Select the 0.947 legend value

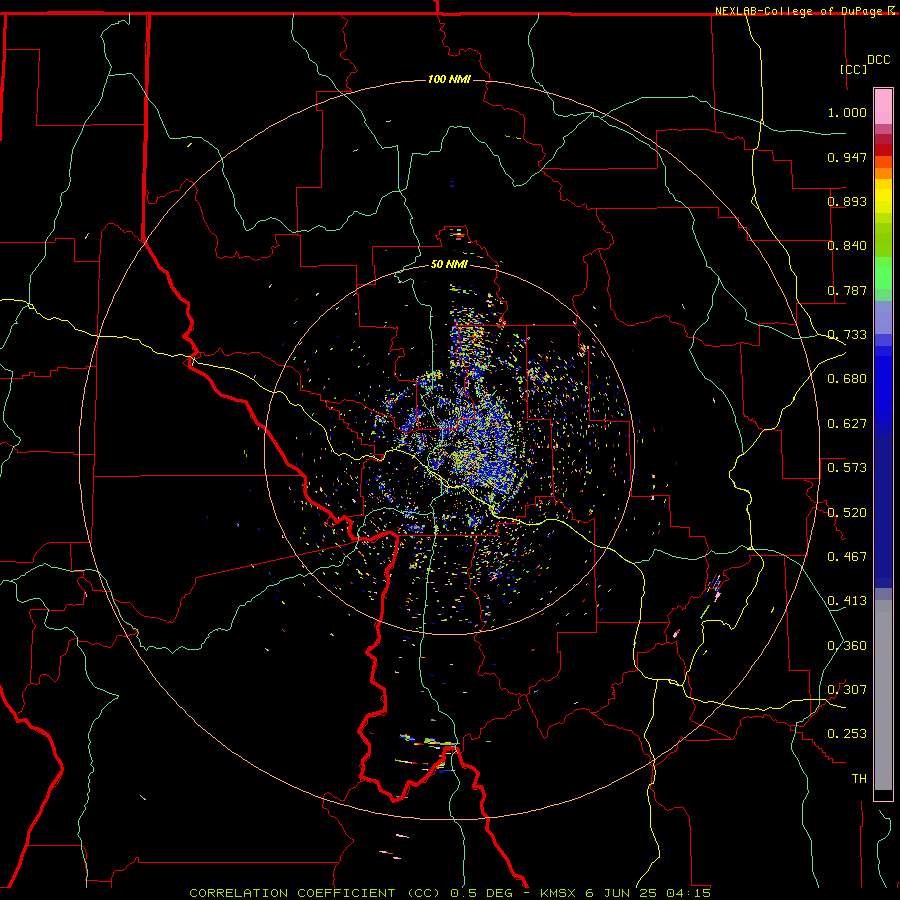click(847, 157)
